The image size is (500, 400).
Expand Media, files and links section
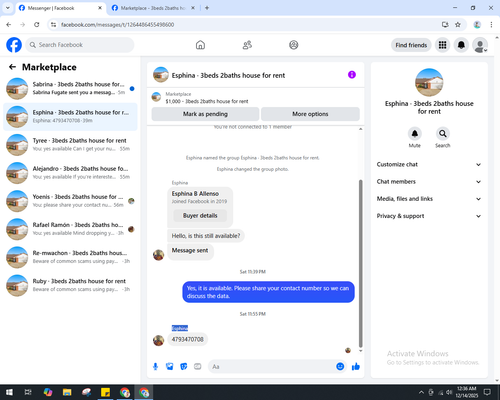[429, 199]
